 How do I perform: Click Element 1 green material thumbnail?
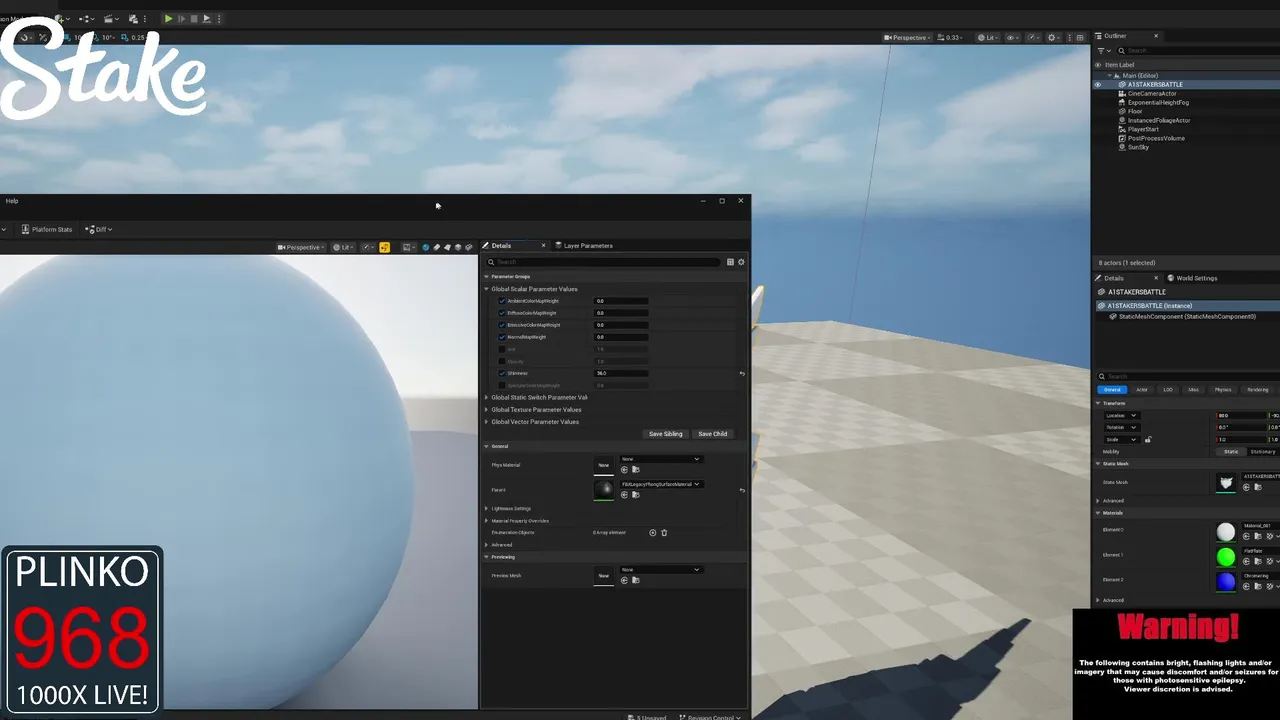click(x=1226, y=557)
